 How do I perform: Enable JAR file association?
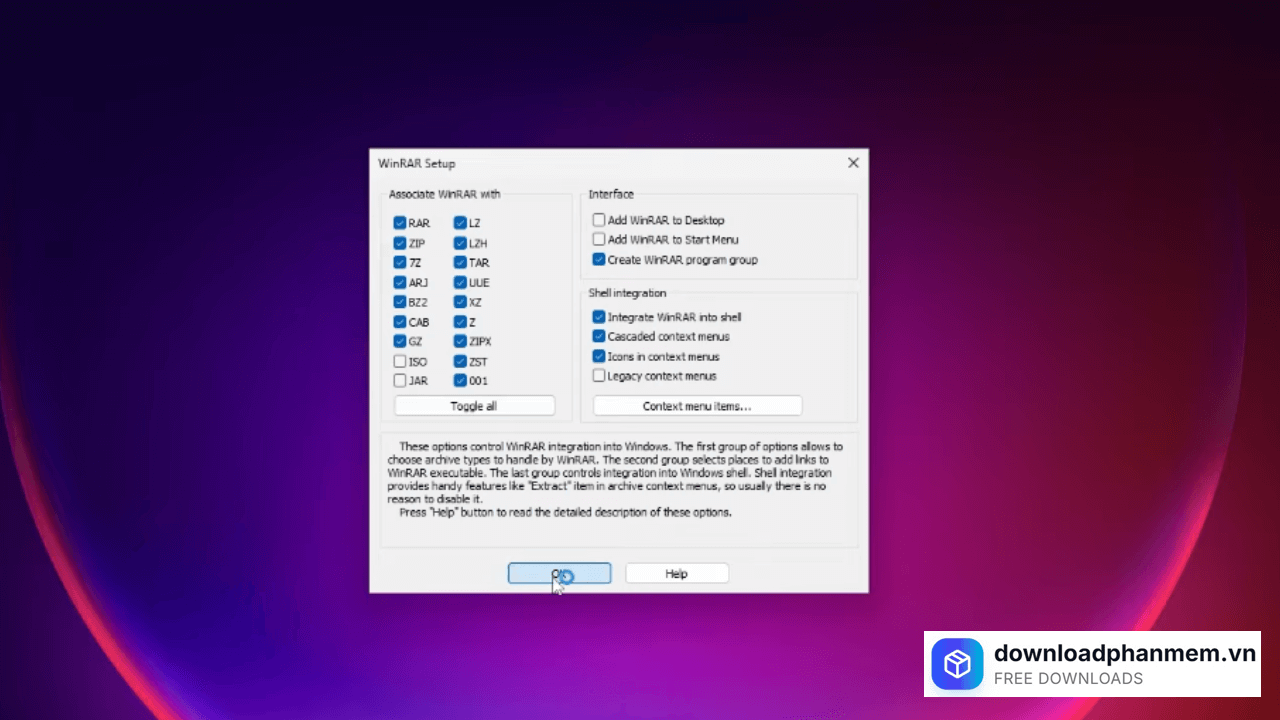[x=400, y=381]
